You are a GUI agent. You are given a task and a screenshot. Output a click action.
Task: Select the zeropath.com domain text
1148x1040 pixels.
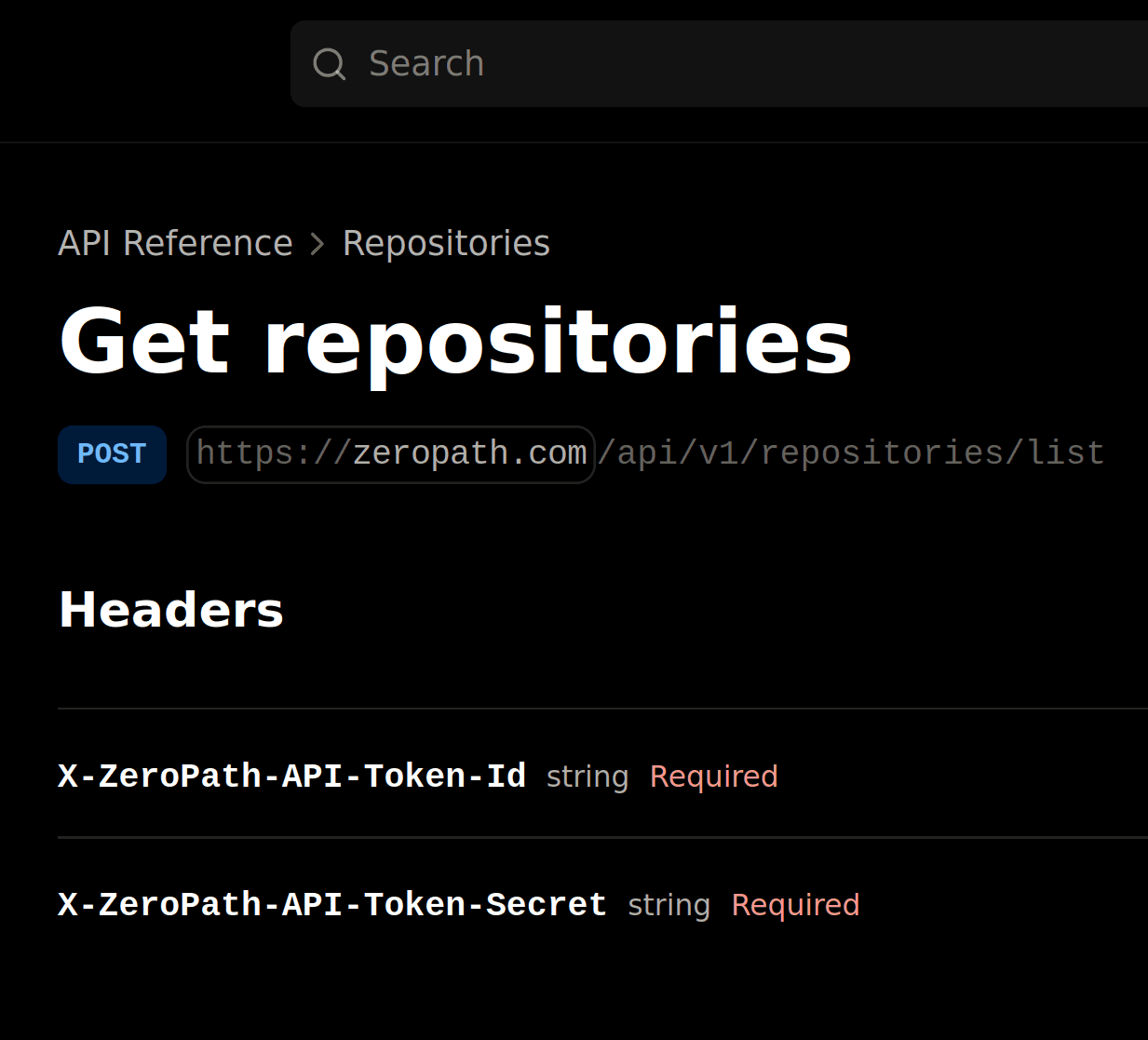pyautogui.click(x=469, y=453)
